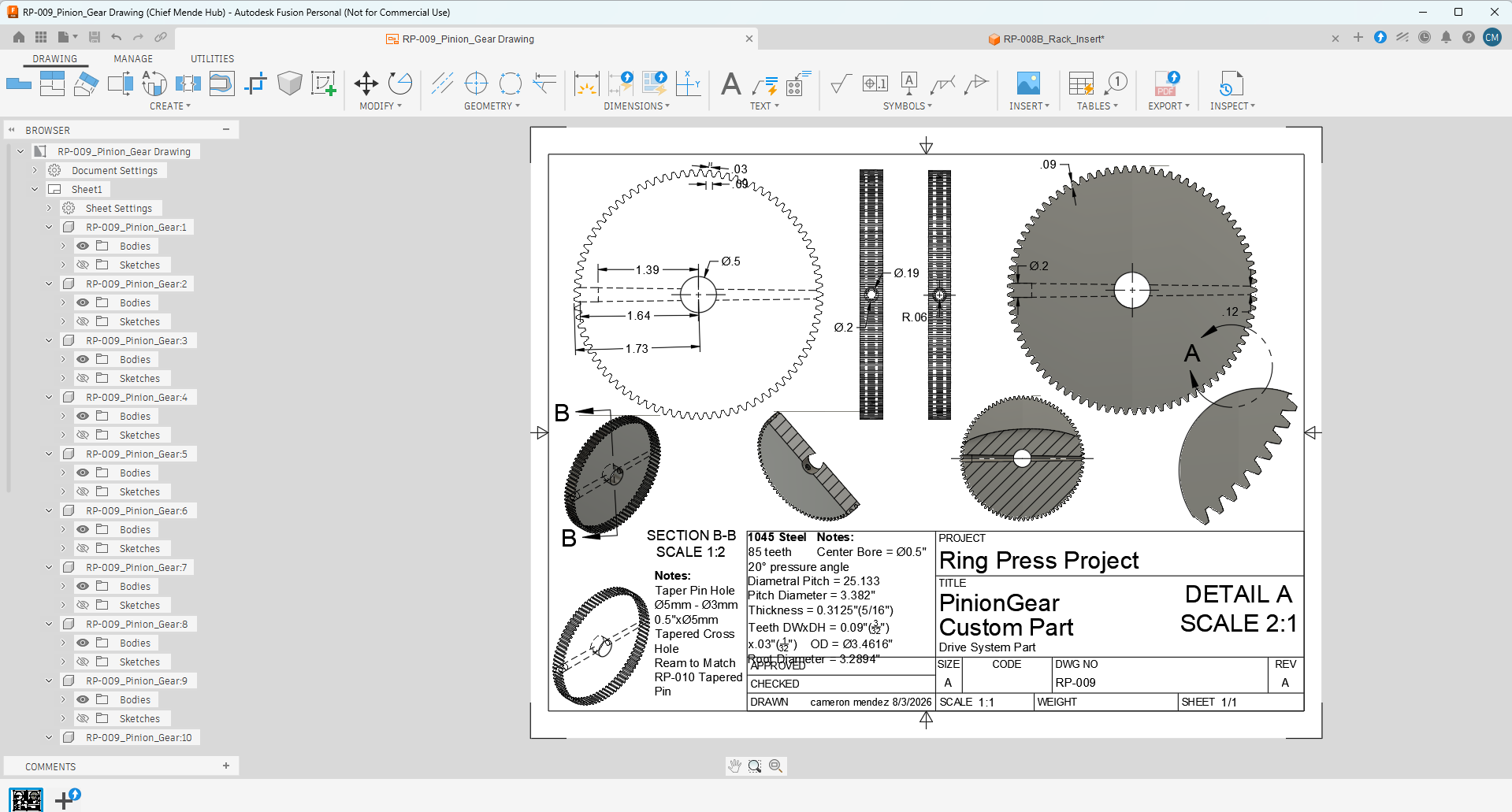Collapse the Sheet1 tree node

click(35, 189)
